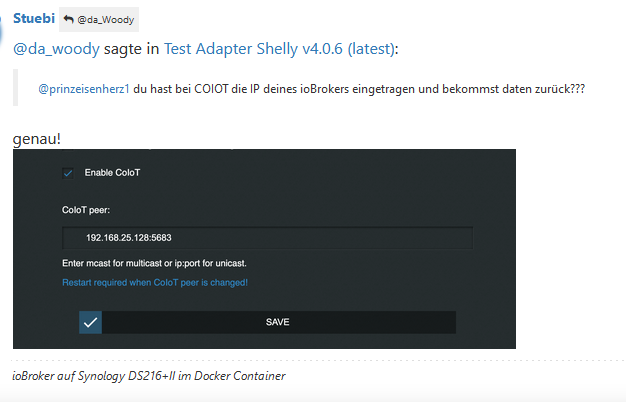This screenshot has height=402, width=626.
Task: Click the reply arrow icon beside @da_Woody
Action: pyautogui.click(x=69, y=19)
